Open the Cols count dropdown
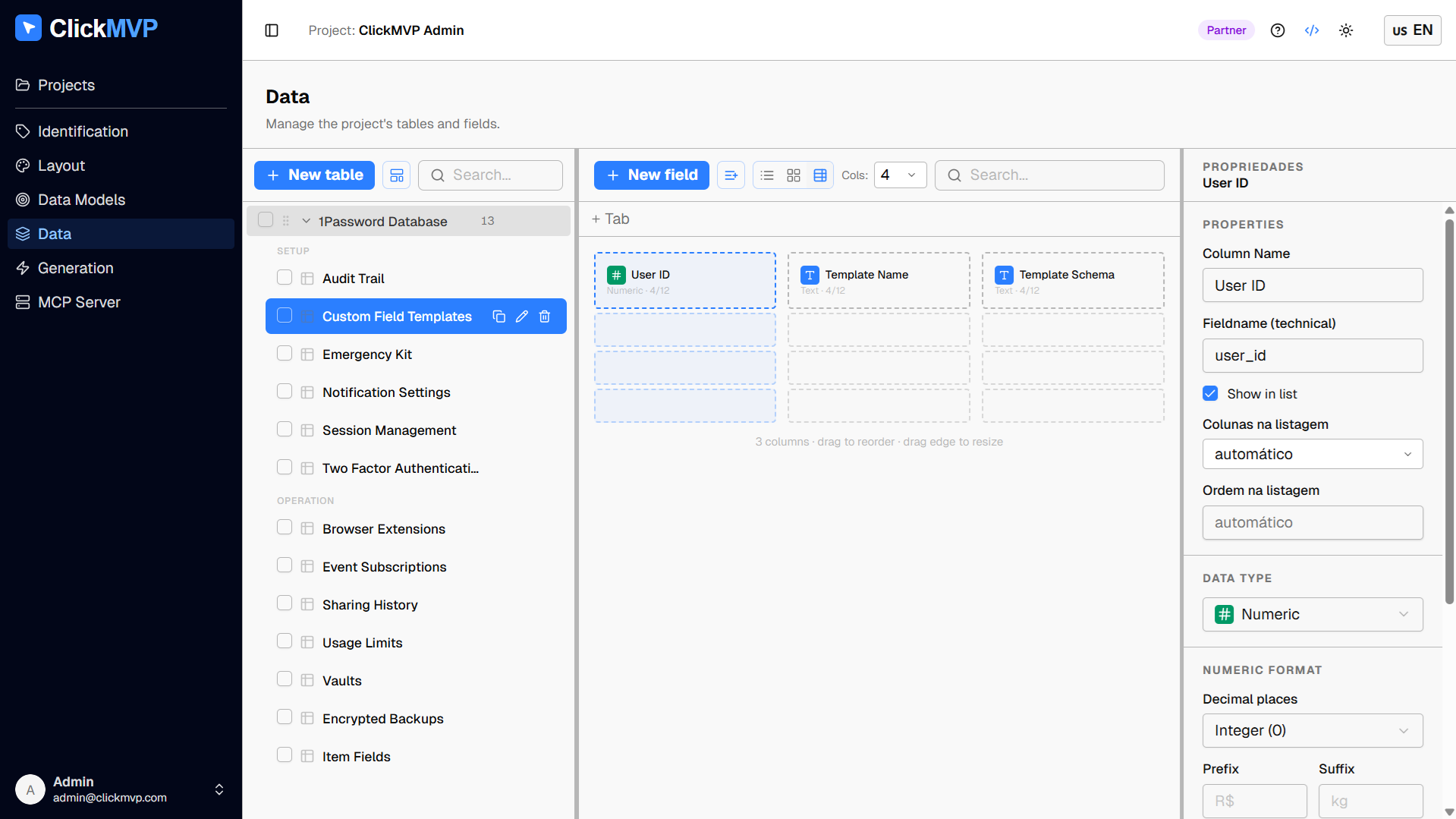This screenshot has width=1456, height=819. 900,175
